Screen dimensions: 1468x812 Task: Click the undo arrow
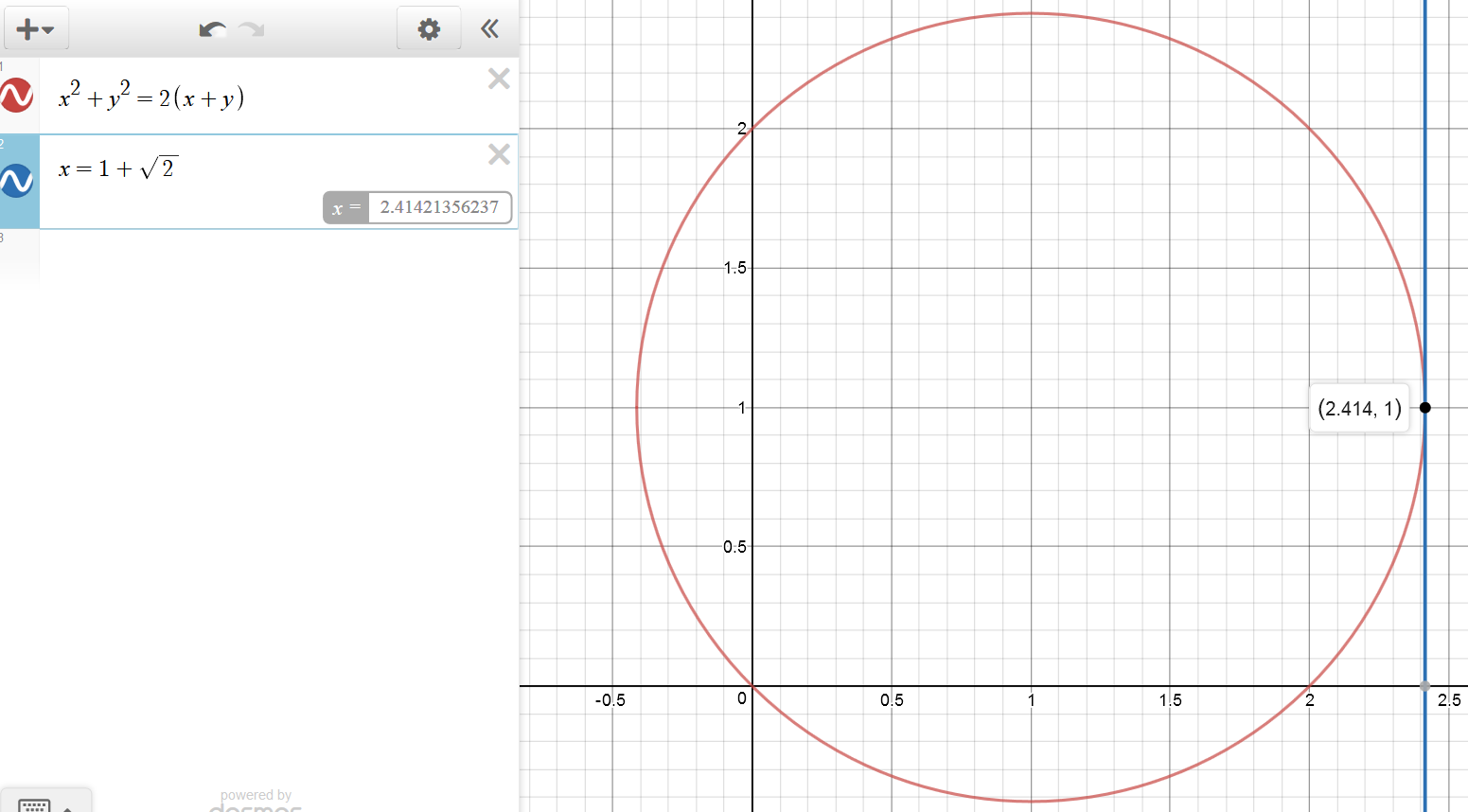[212, 29]
